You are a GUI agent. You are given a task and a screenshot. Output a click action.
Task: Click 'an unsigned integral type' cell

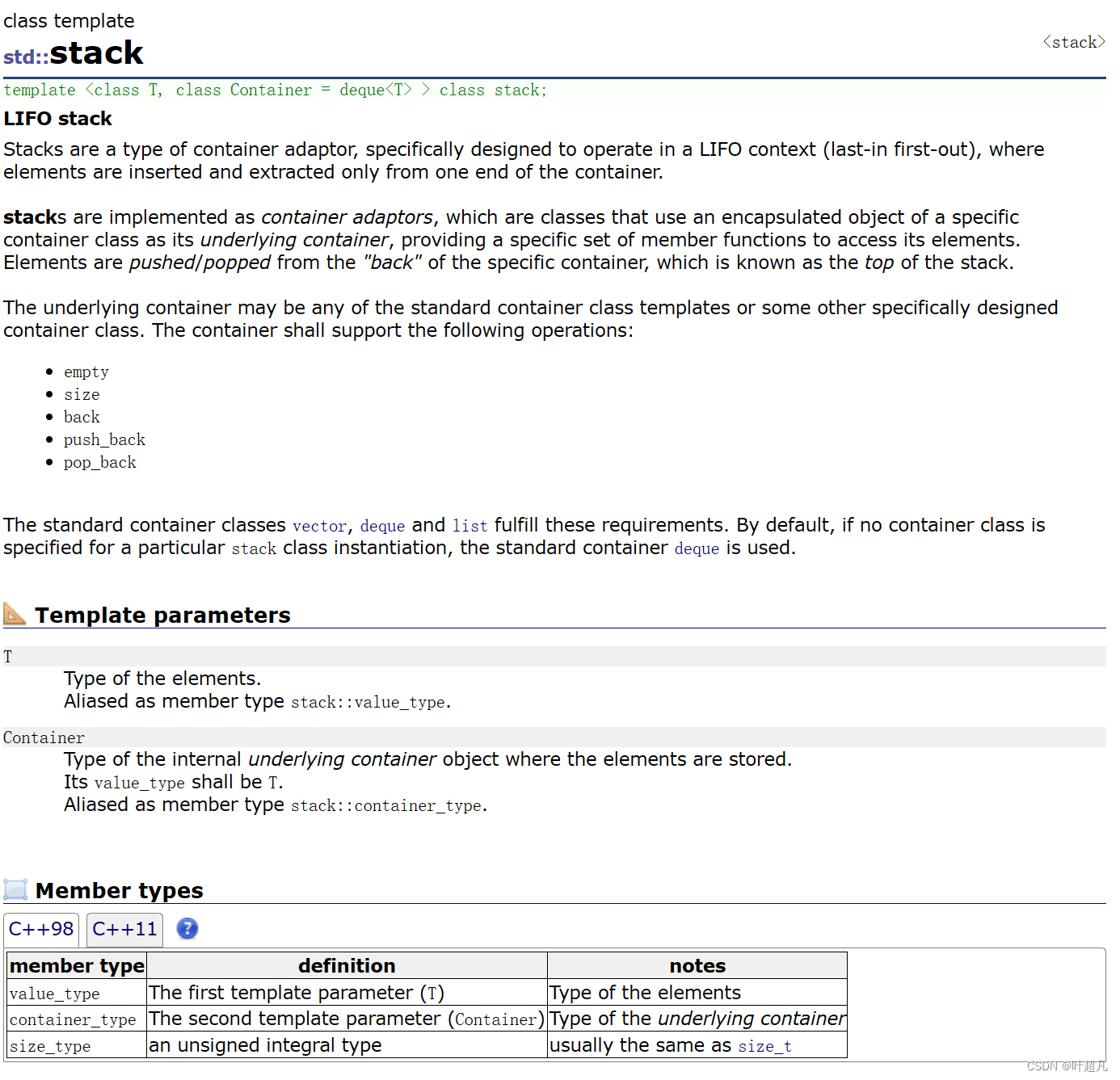click(x=347, y=1045)
